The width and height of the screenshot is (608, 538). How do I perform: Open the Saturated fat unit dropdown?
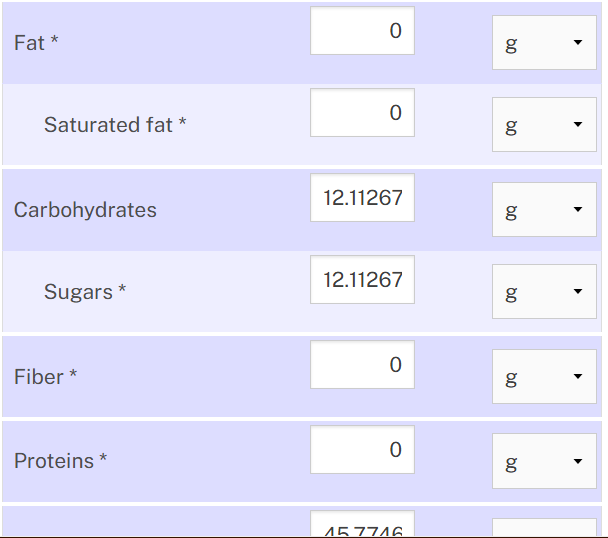coord(544,125)
